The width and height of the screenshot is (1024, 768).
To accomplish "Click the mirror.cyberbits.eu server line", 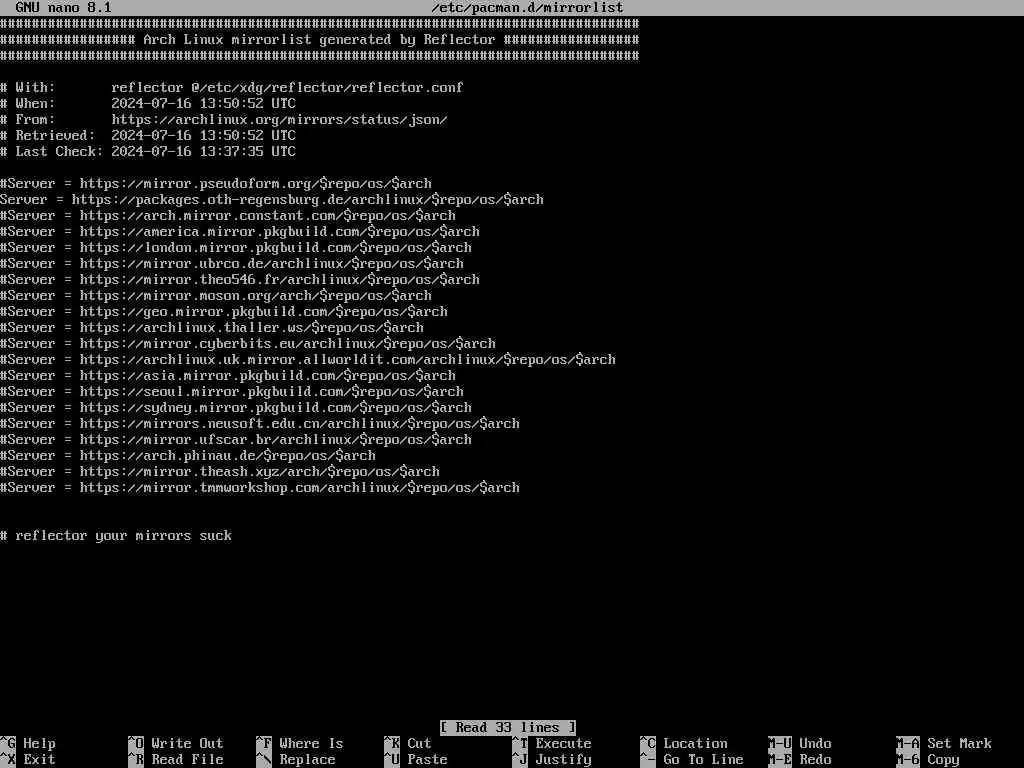I will point(248,344).
